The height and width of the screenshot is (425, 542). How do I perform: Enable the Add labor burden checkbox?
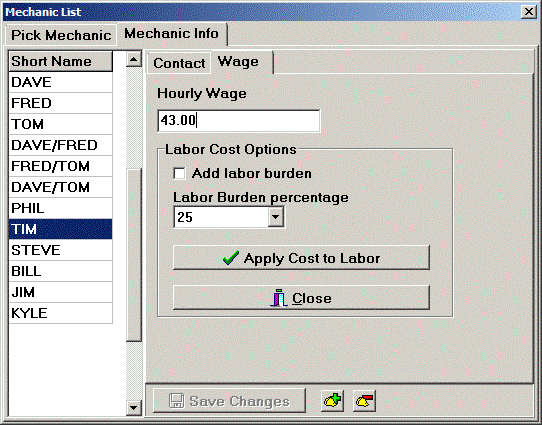click(179, 173)
